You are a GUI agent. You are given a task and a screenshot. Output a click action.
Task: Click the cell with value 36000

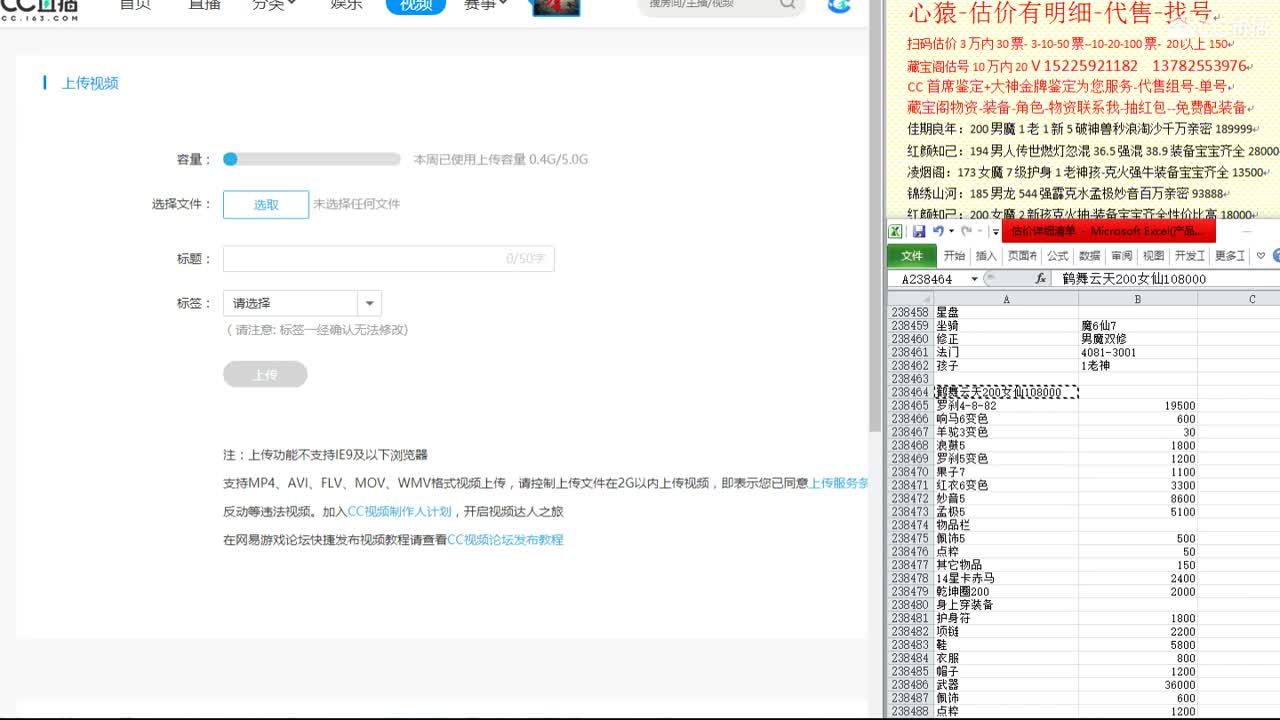tap(1138, 685)
